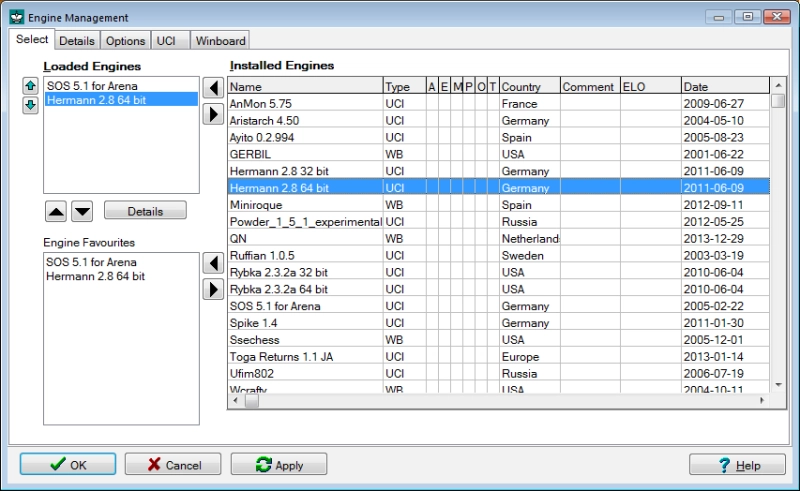Confirm with the OK button
This screenshot has width=800, height=491.
tap(68, 464)
